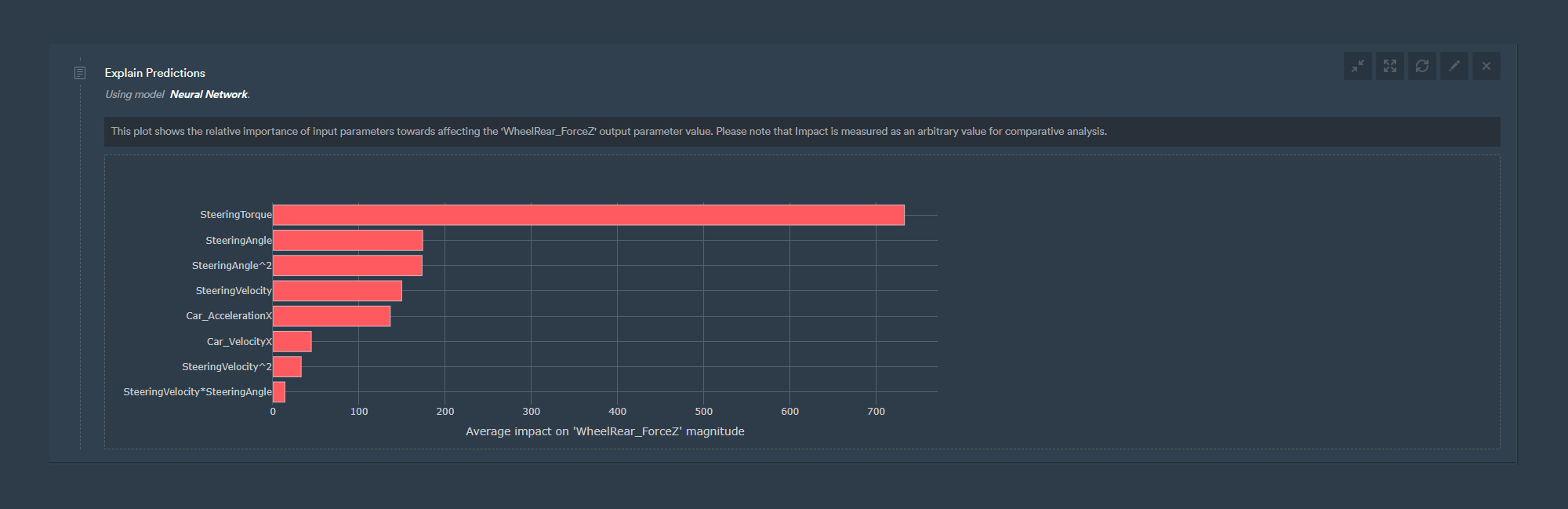Image resolution: width=1568 pixels, height=509 pixels.
Task: Click the SteeringTorque axis label
Action: pyautogui.click(x=236, y=215)
